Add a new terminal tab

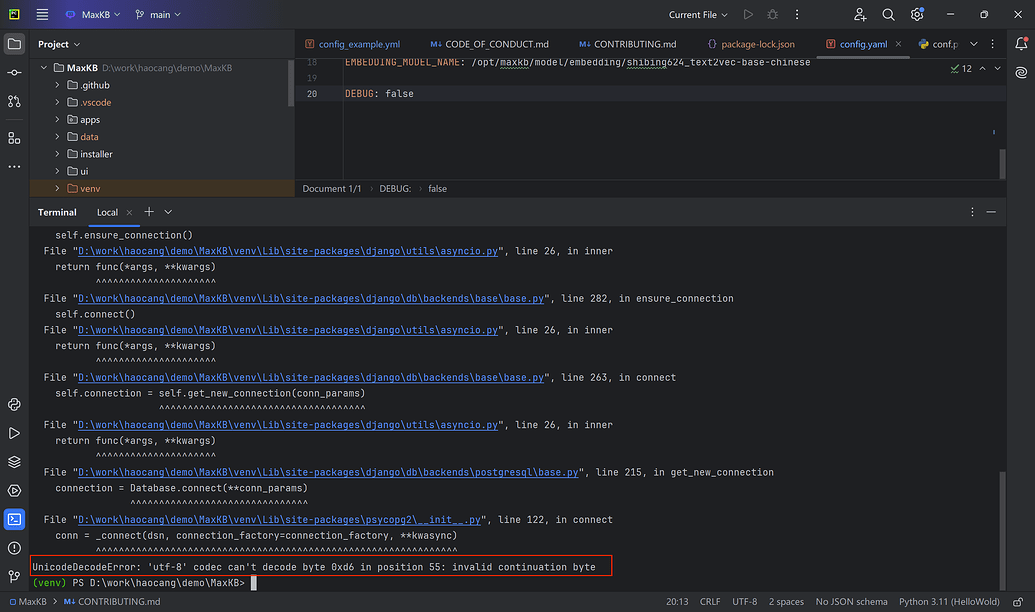tap(149, 212)
